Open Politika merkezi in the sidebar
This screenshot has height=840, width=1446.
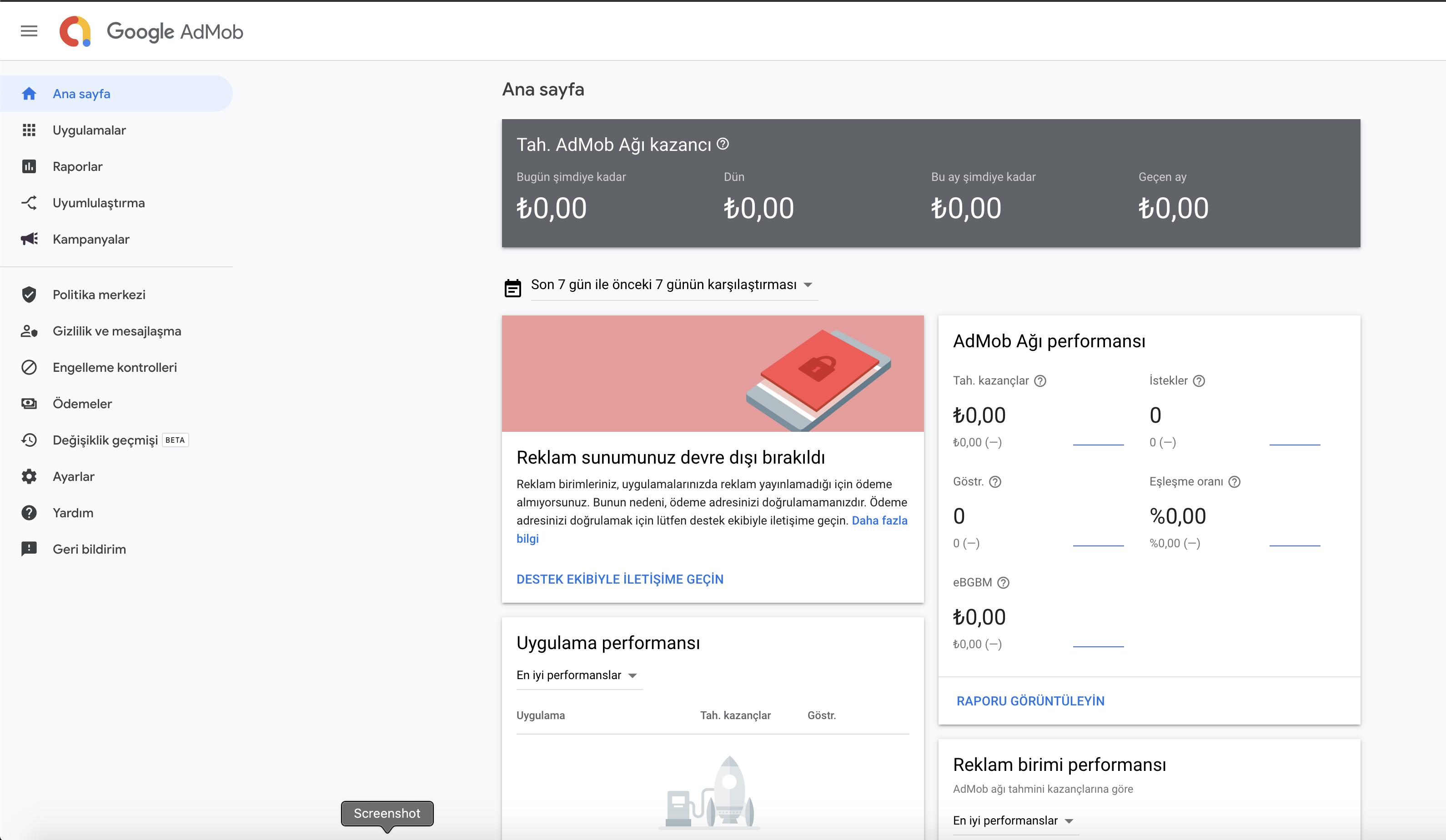pyautogui.click(x=116, y=295)
